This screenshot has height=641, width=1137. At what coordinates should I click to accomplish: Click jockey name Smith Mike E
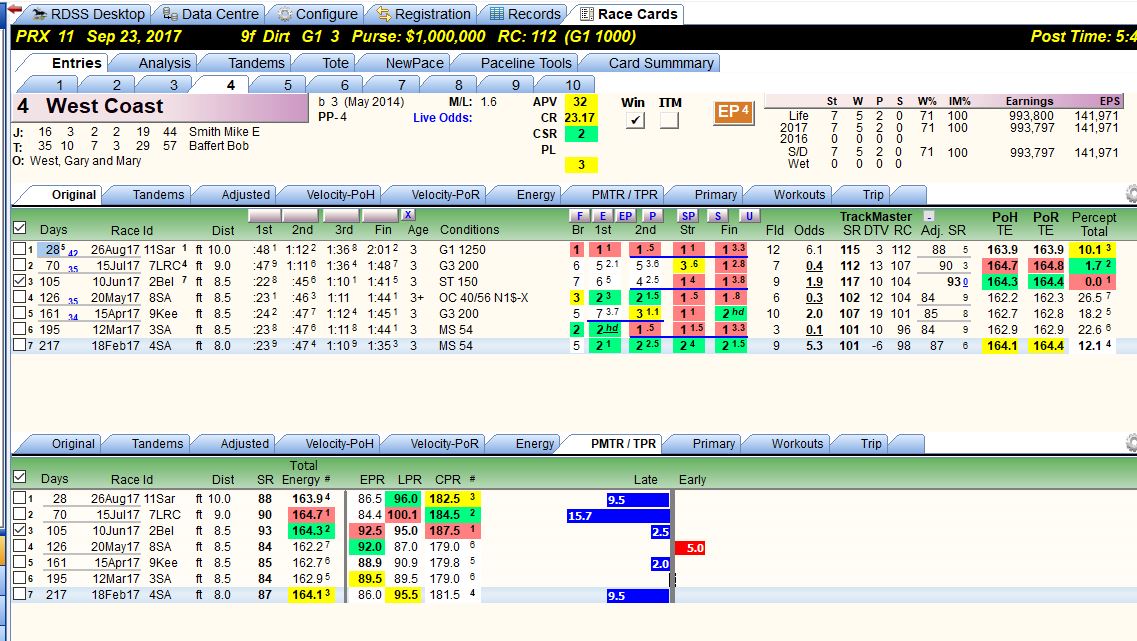pyautogui.click(x=224, y=131)
